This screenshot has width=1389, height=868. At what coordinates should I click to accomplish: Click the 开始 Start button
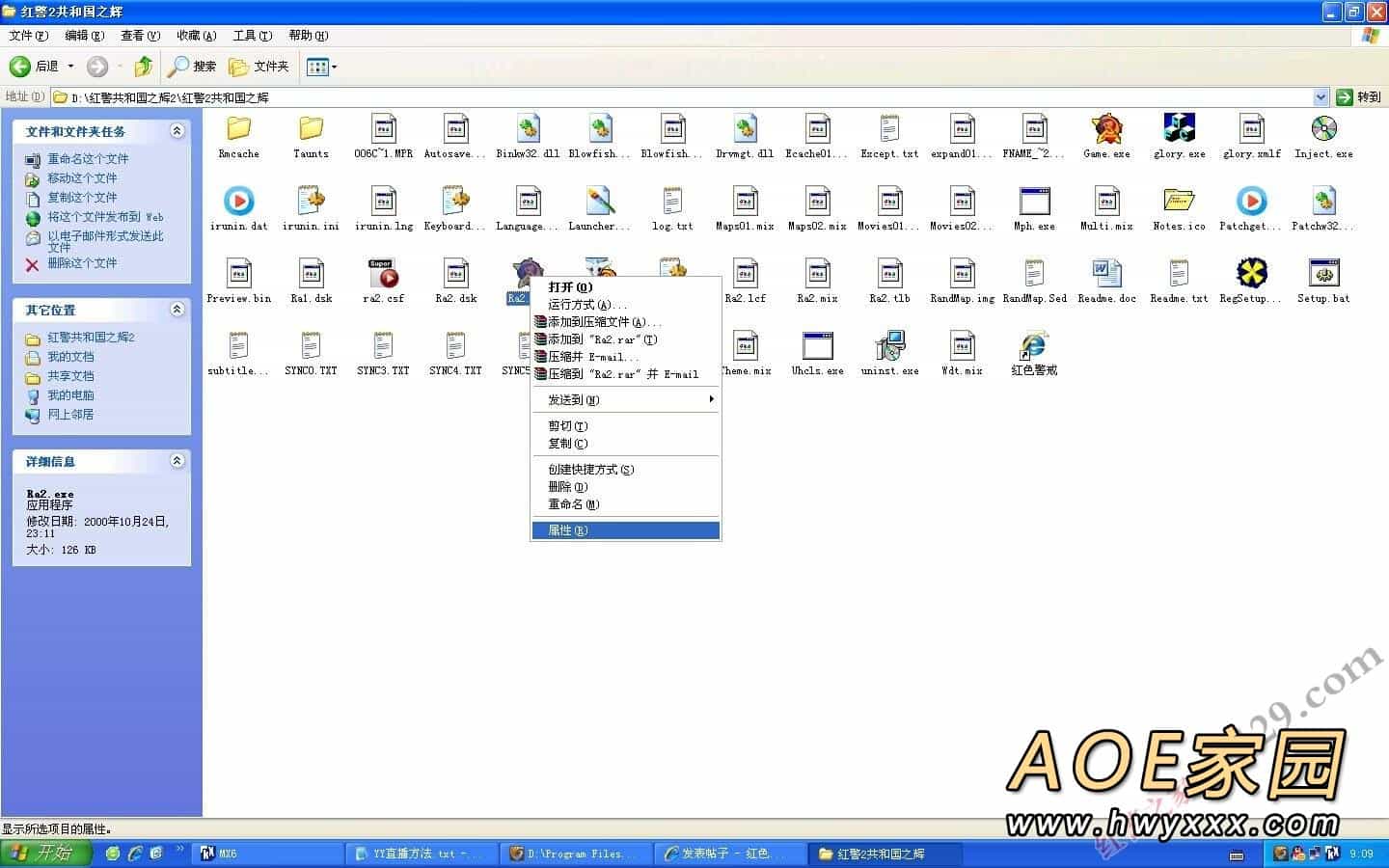tap(45, 854)
